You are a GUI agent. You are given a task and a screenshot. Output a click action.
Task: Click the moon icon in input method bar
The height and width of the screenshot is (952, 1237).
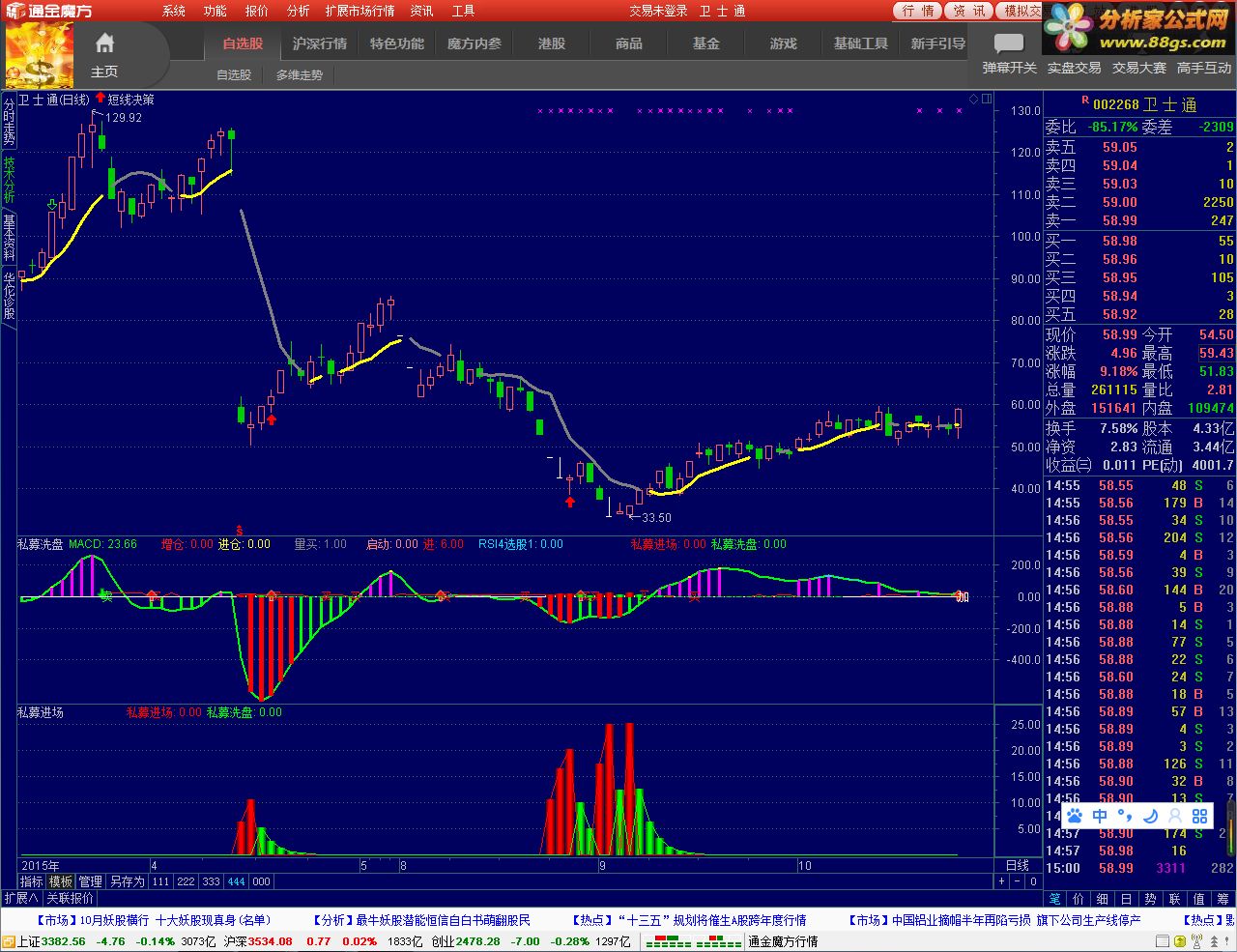pyautogui.click(x=1150, y=816)
